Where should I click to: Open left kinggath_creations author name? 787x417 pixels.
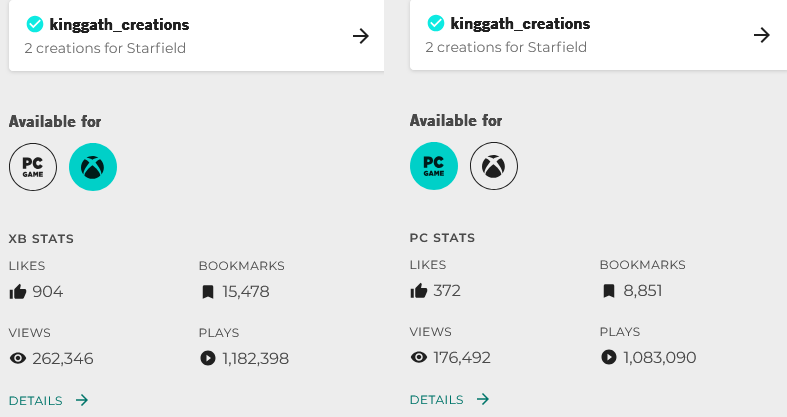click(x=119, y=25)
